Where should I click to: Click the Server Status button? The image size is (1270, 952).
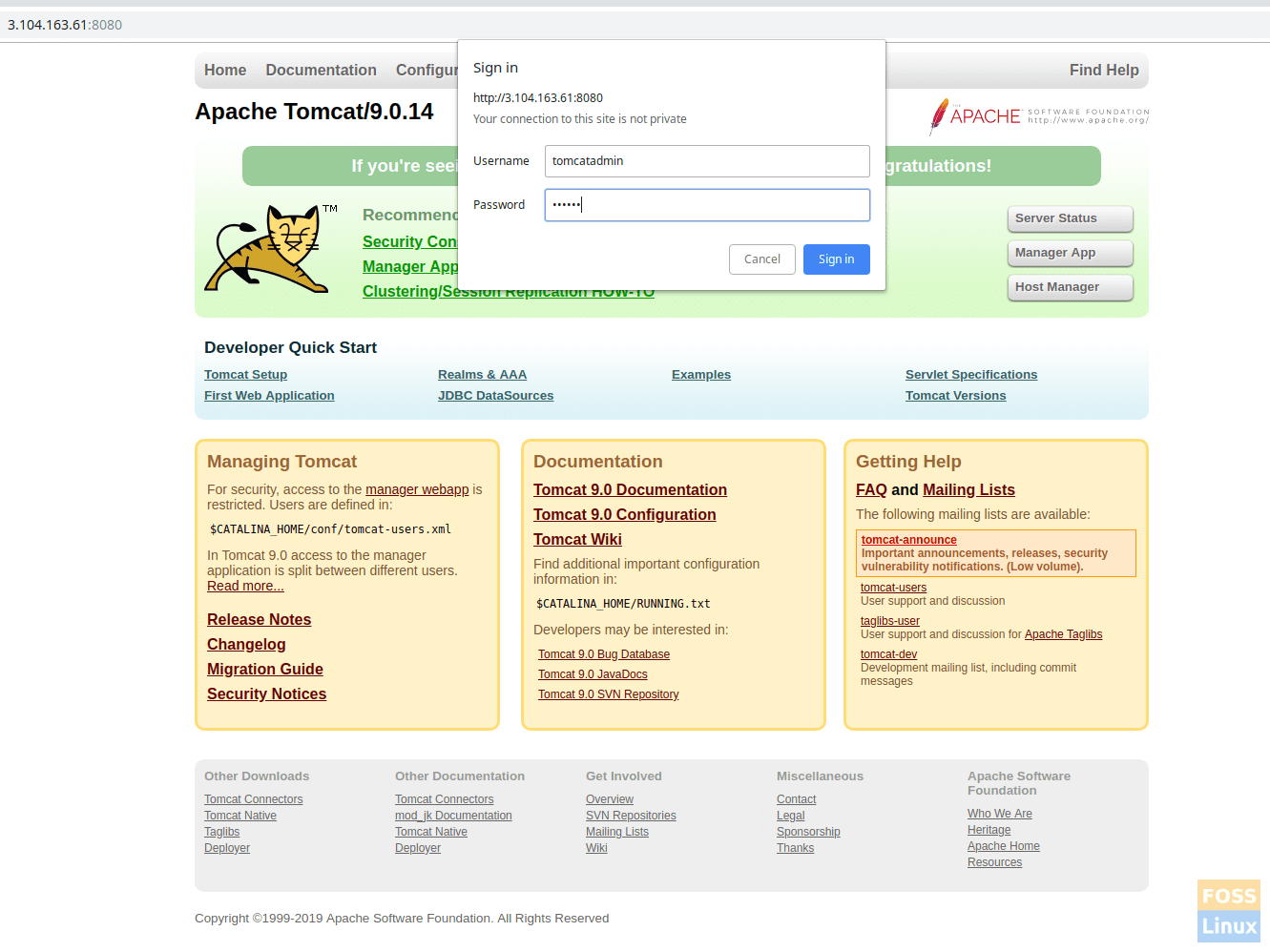[1071, 218]
